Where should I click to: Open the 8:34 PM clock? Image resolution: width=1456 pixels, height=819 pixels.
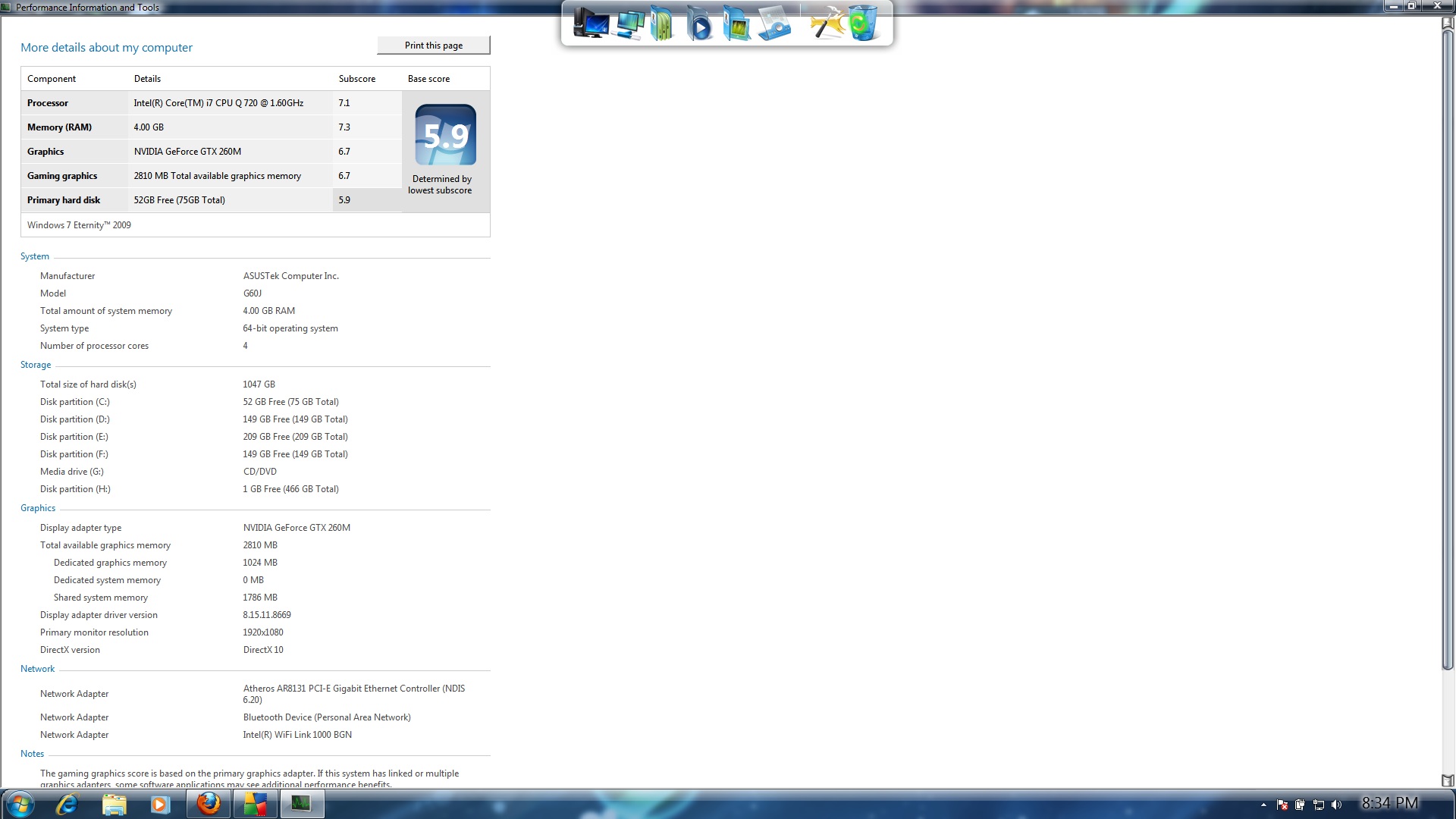pos(1389,803)
